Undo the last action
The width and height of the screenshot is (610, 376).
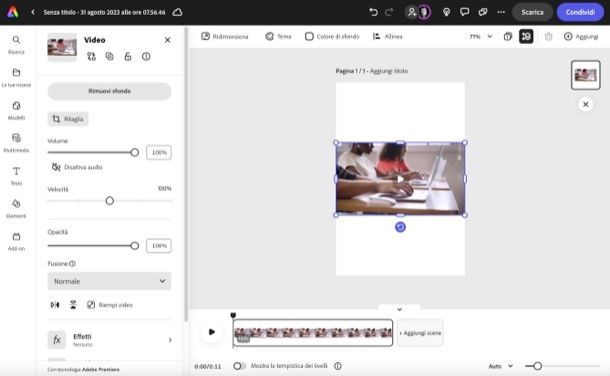click(x=373, y=12)
